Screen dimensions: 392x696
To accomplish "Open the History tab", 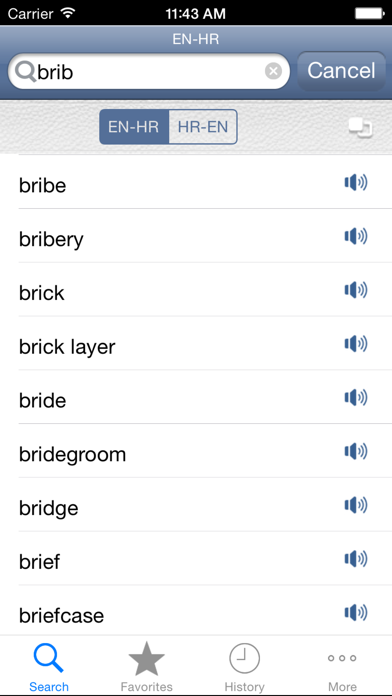I will coord(245,666).
